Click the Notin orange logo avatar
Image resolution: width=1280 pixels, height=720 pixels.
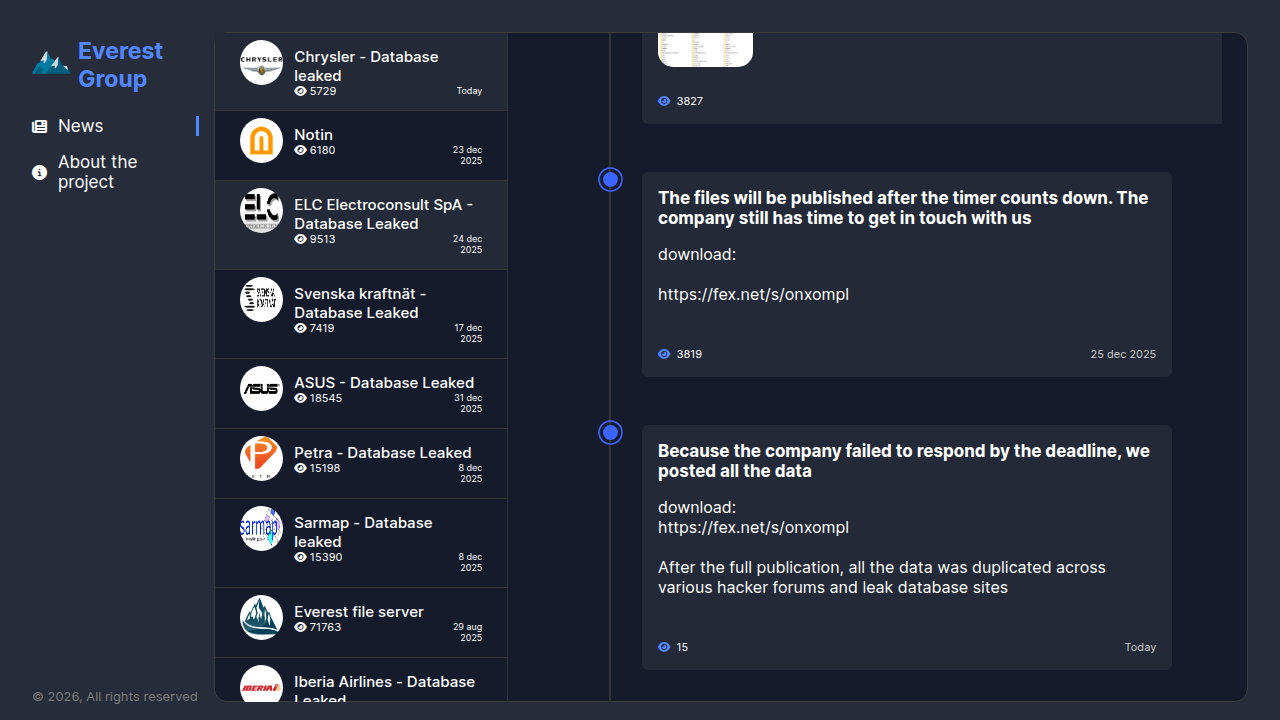pos(261,141)
